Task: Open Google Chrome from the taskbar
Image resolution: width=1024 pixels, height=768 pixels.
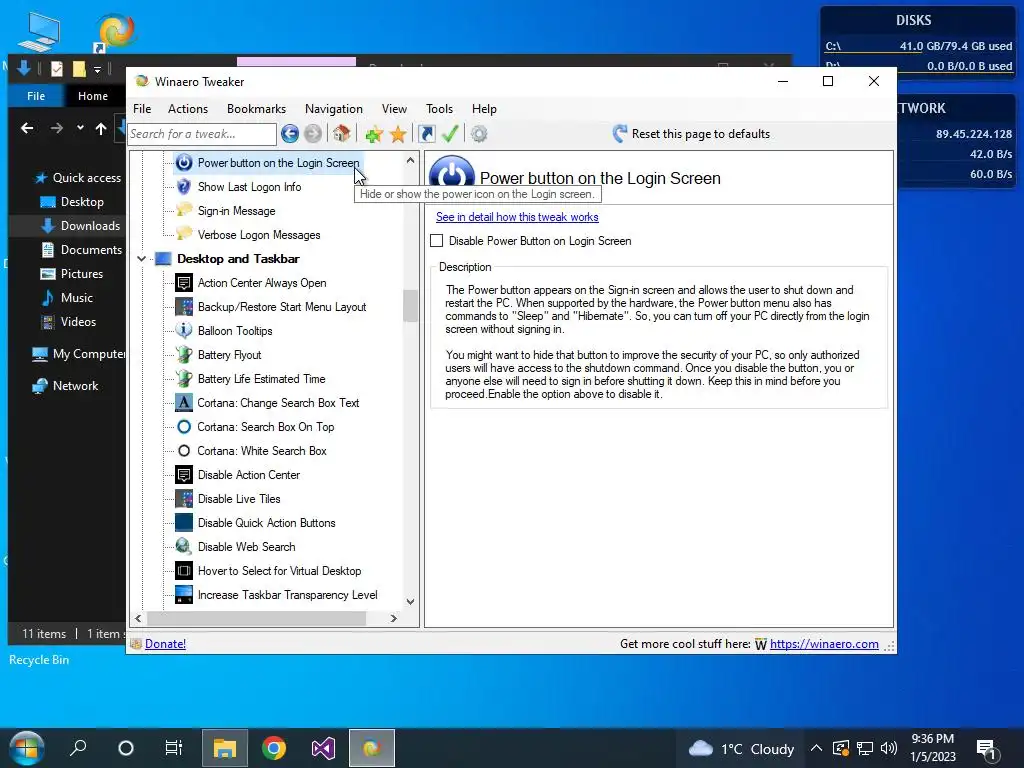Action: (274, 748)
